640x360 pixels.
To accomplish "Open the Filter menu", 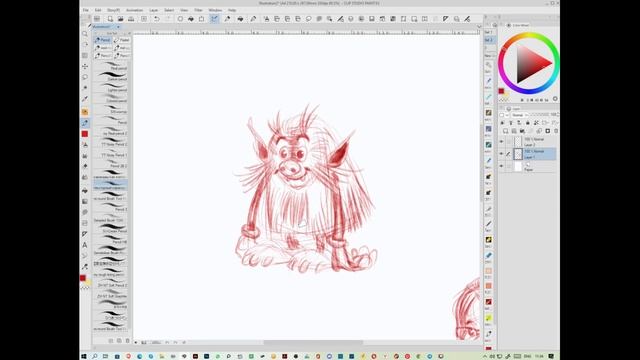I will [198, 10].
